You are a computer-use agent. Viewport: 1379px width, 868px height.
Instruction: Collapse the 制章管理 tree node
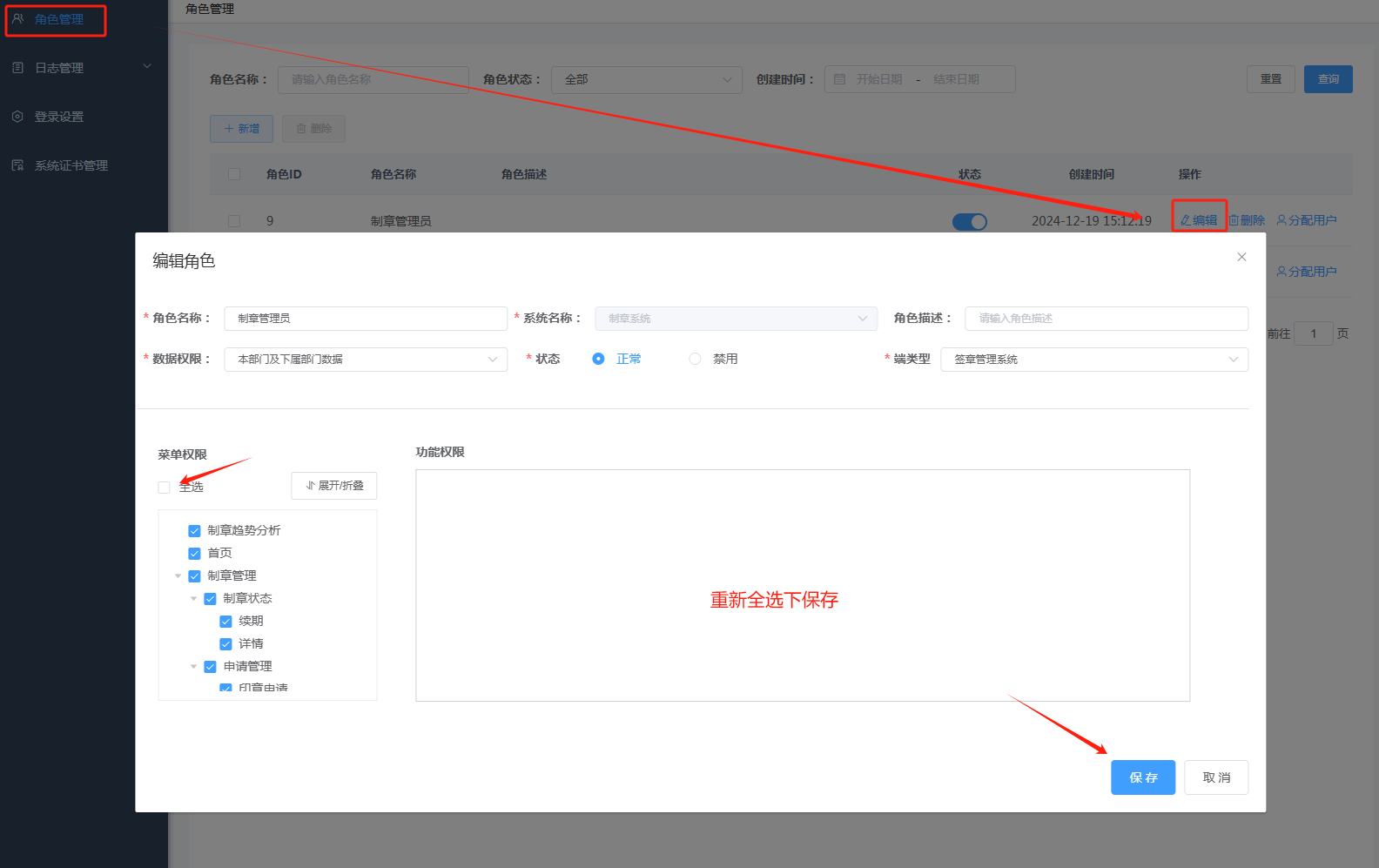tap(178, 576)
